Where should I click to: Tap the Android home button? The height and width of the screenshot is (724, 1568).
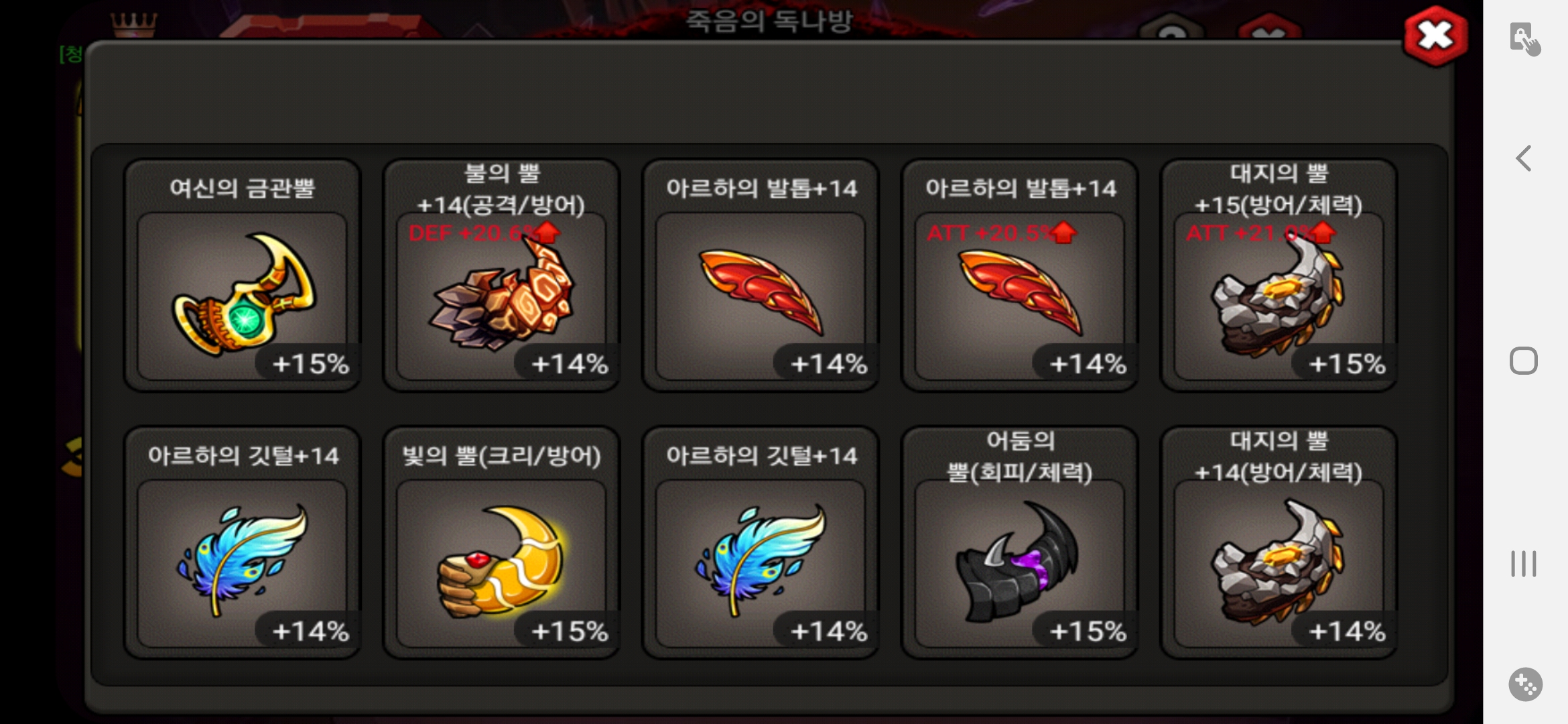coord(1524,361)
